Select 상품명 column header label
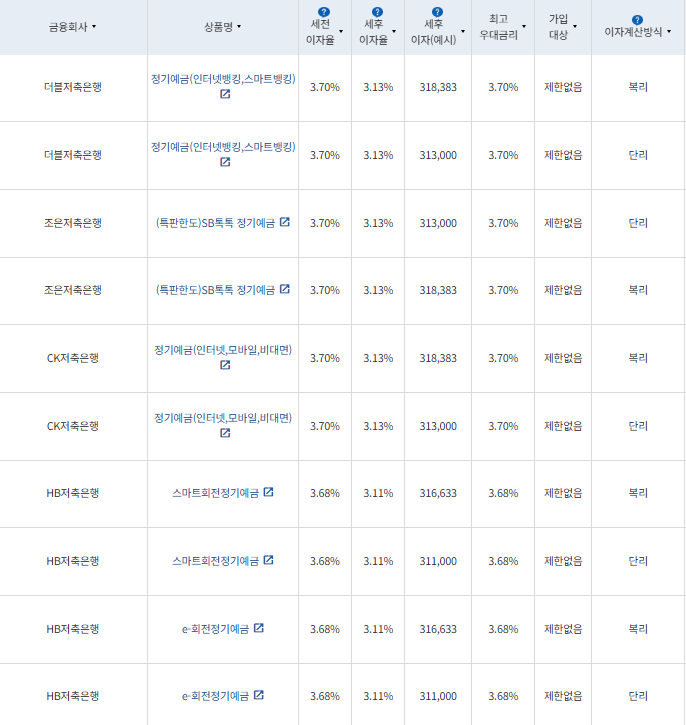Image resolution: width=686 pixels, height=725 pixels. (x=219, y=27)
